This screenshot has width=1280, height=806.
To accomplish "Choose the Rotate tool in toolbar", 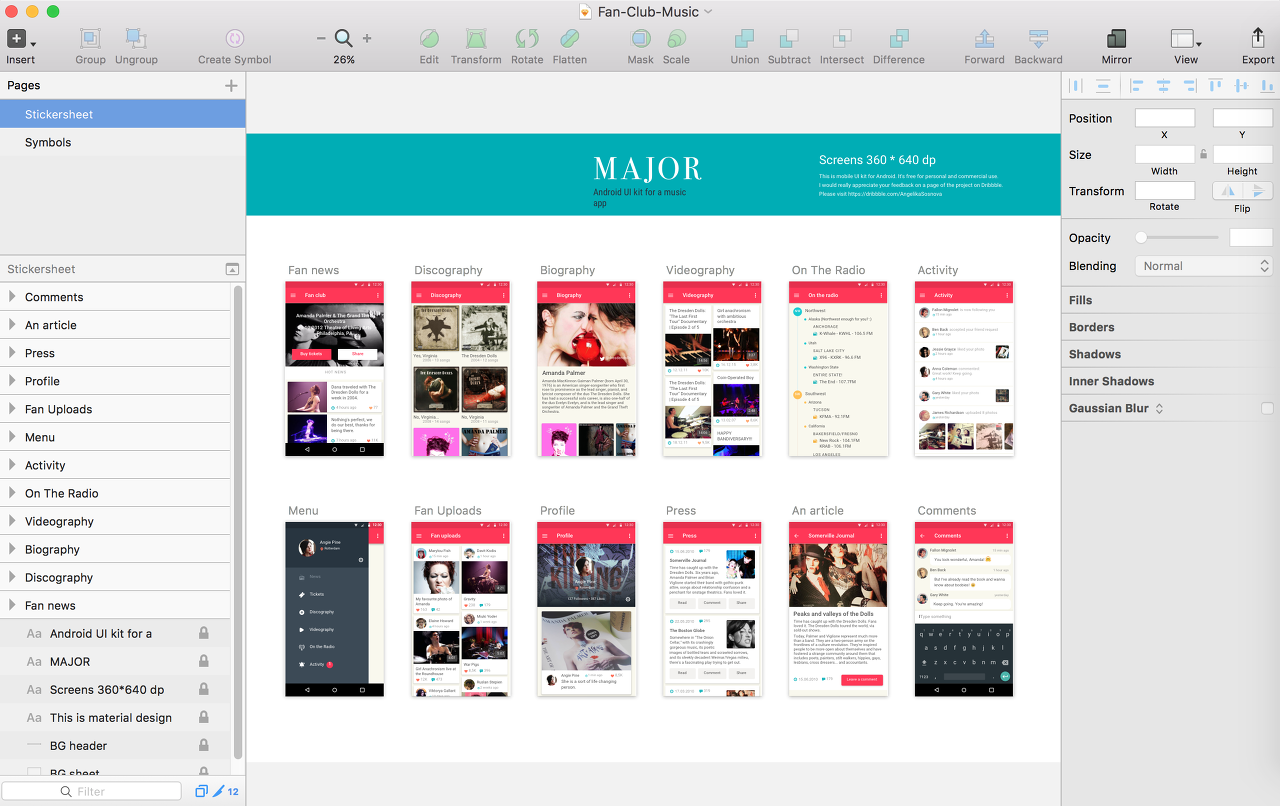I will [x=527, y=39].
